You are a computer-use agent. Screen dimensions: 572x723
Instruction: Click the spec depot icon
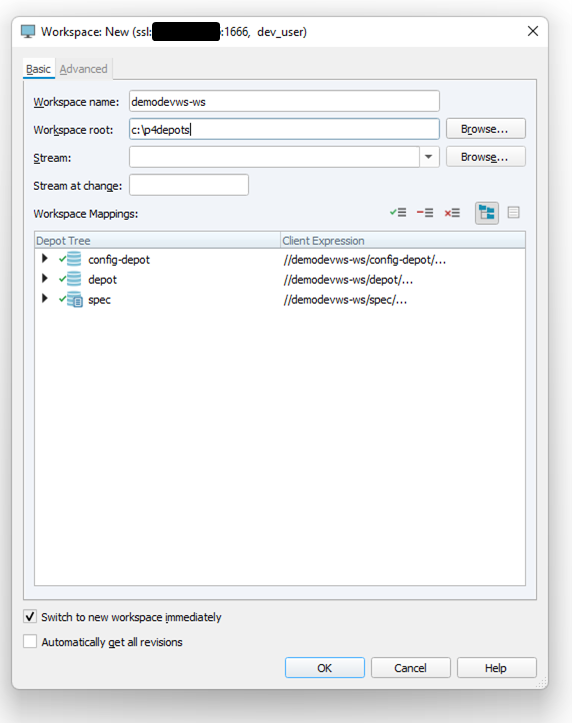pos(75,299)
